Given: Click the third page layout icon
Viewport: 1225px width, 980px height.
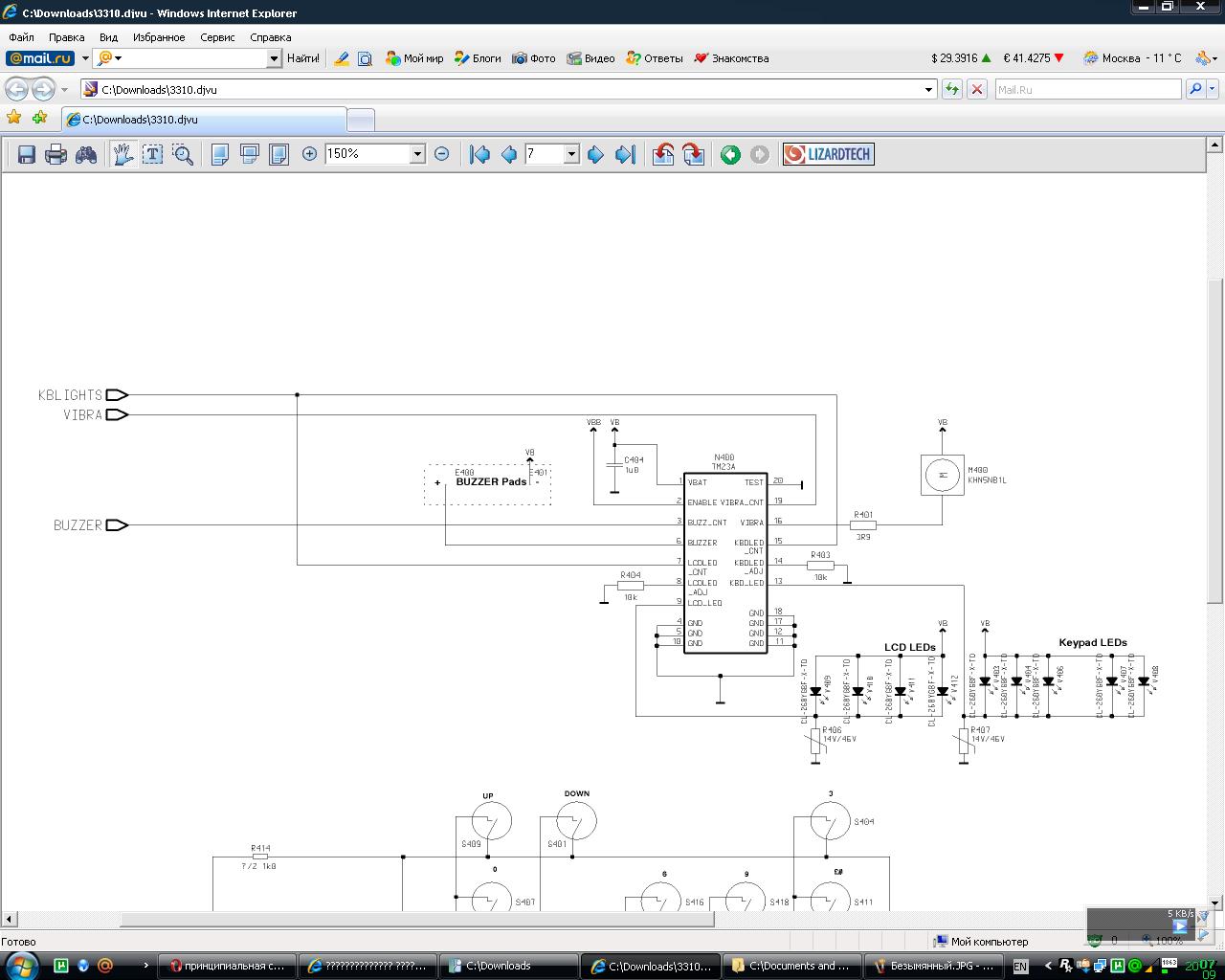Looking at the screenshot, I should (x=278, y=154).
